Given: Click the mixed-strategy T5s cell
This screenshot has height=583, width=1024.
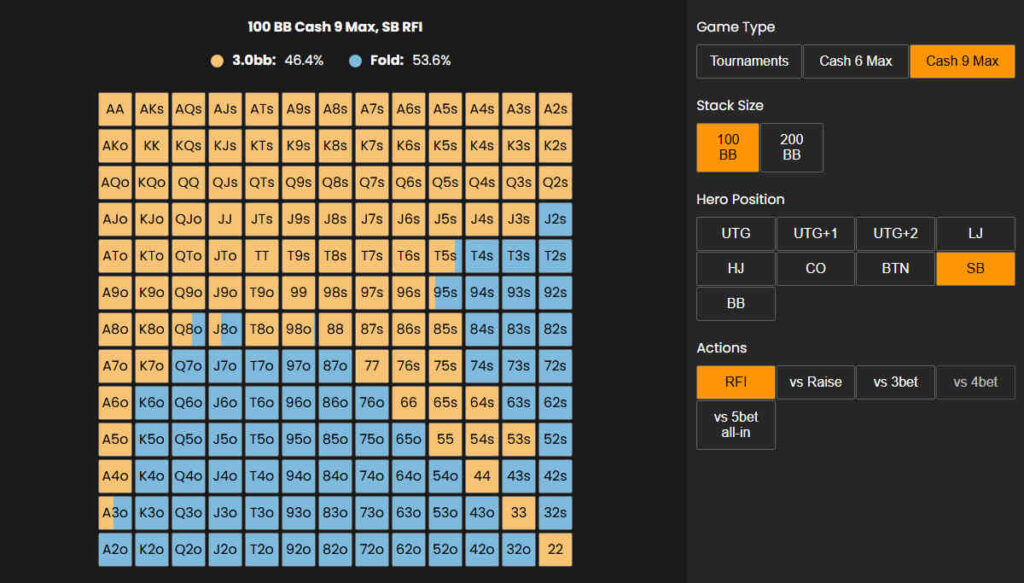Looking at the screenshot, I should [445, 256].
